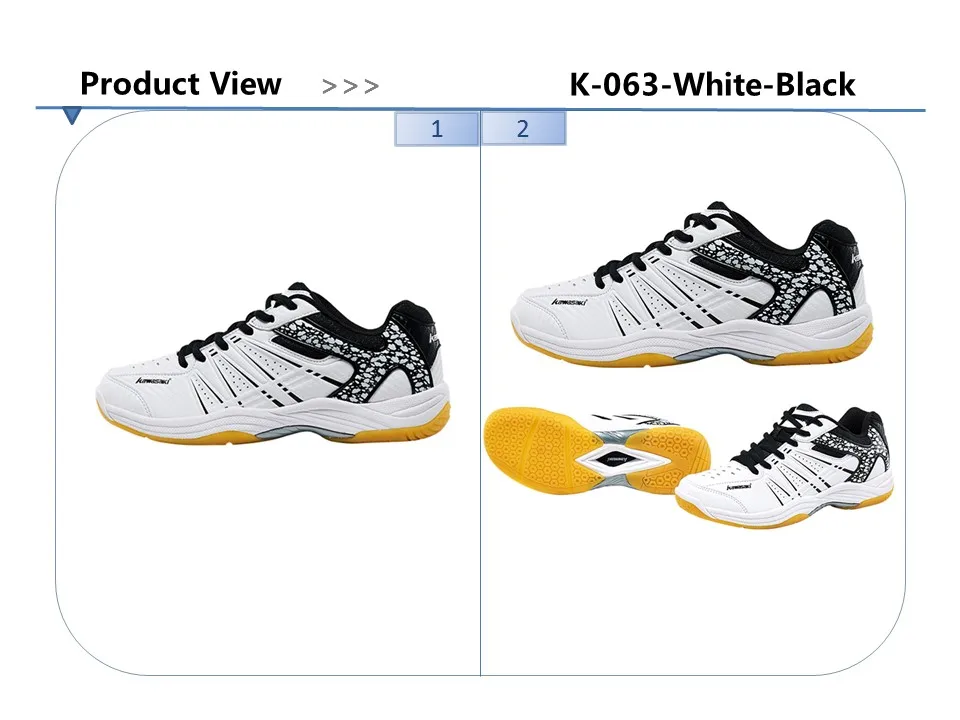
Task: Click the vertical divider between the panels
Action: point(481,392)
